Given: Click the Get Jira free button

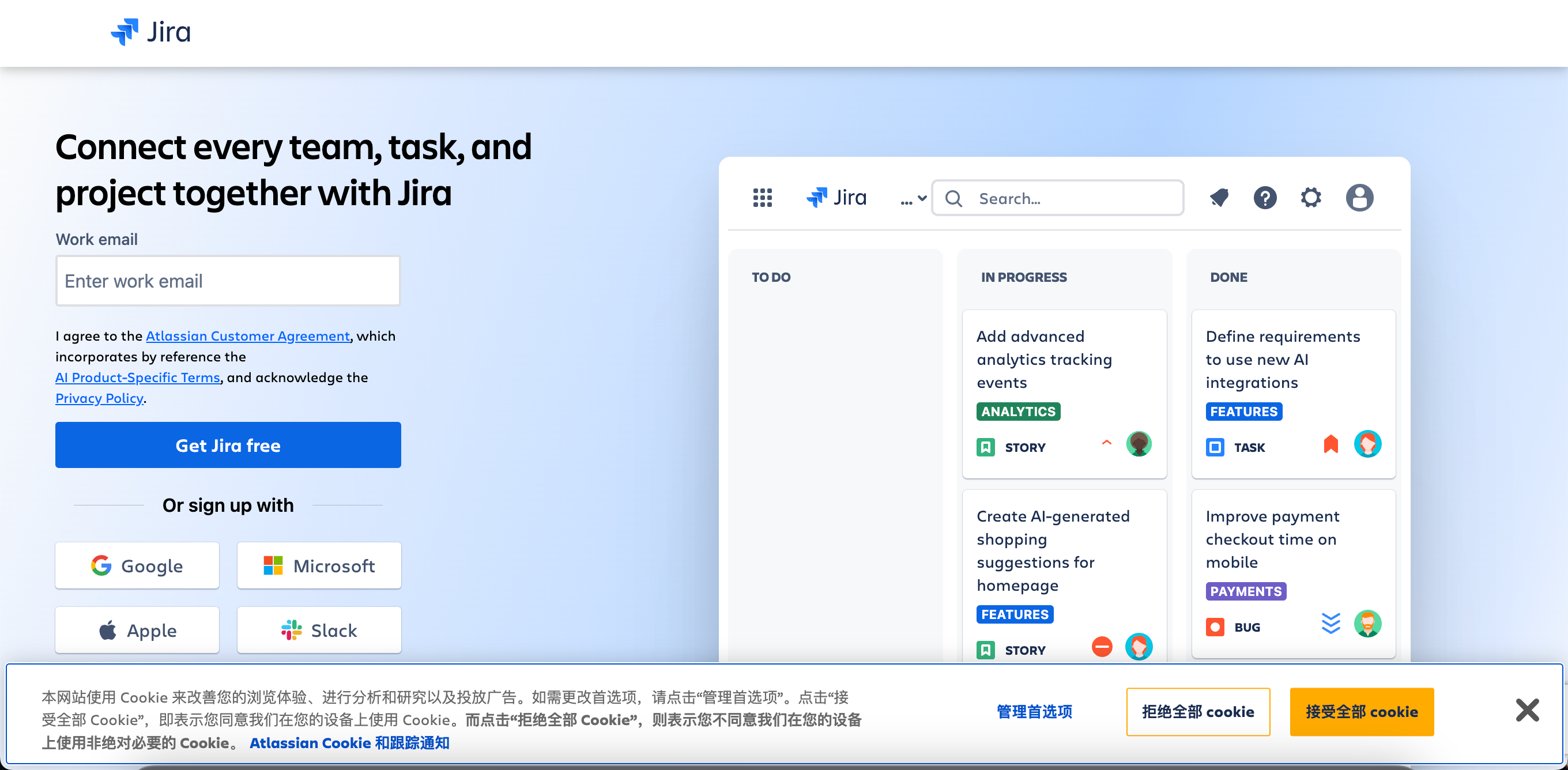Looking at the screenshot, I should pos(228,445).
